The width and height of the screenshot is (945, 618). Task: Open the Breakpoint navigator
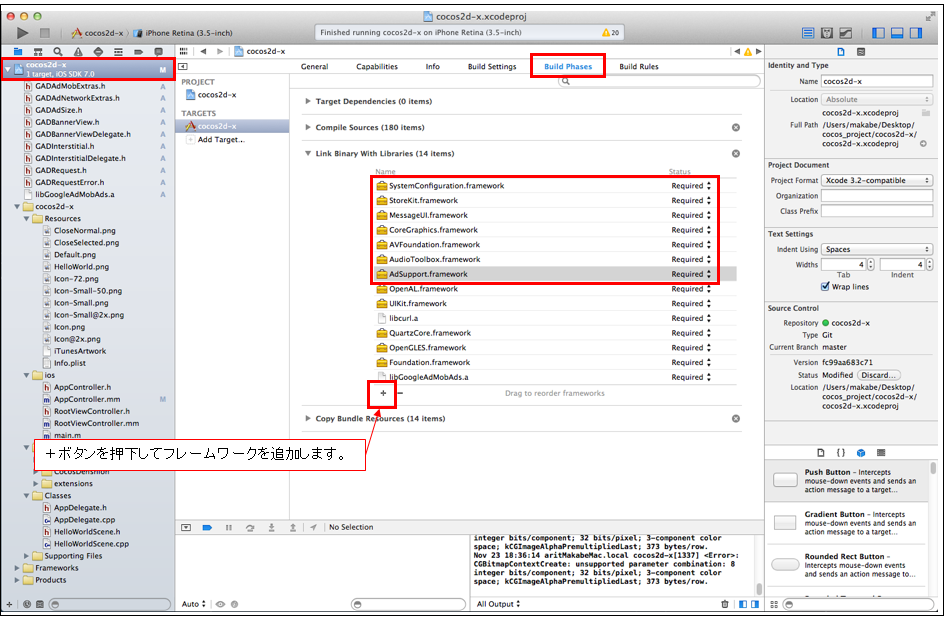click(138, 52)
